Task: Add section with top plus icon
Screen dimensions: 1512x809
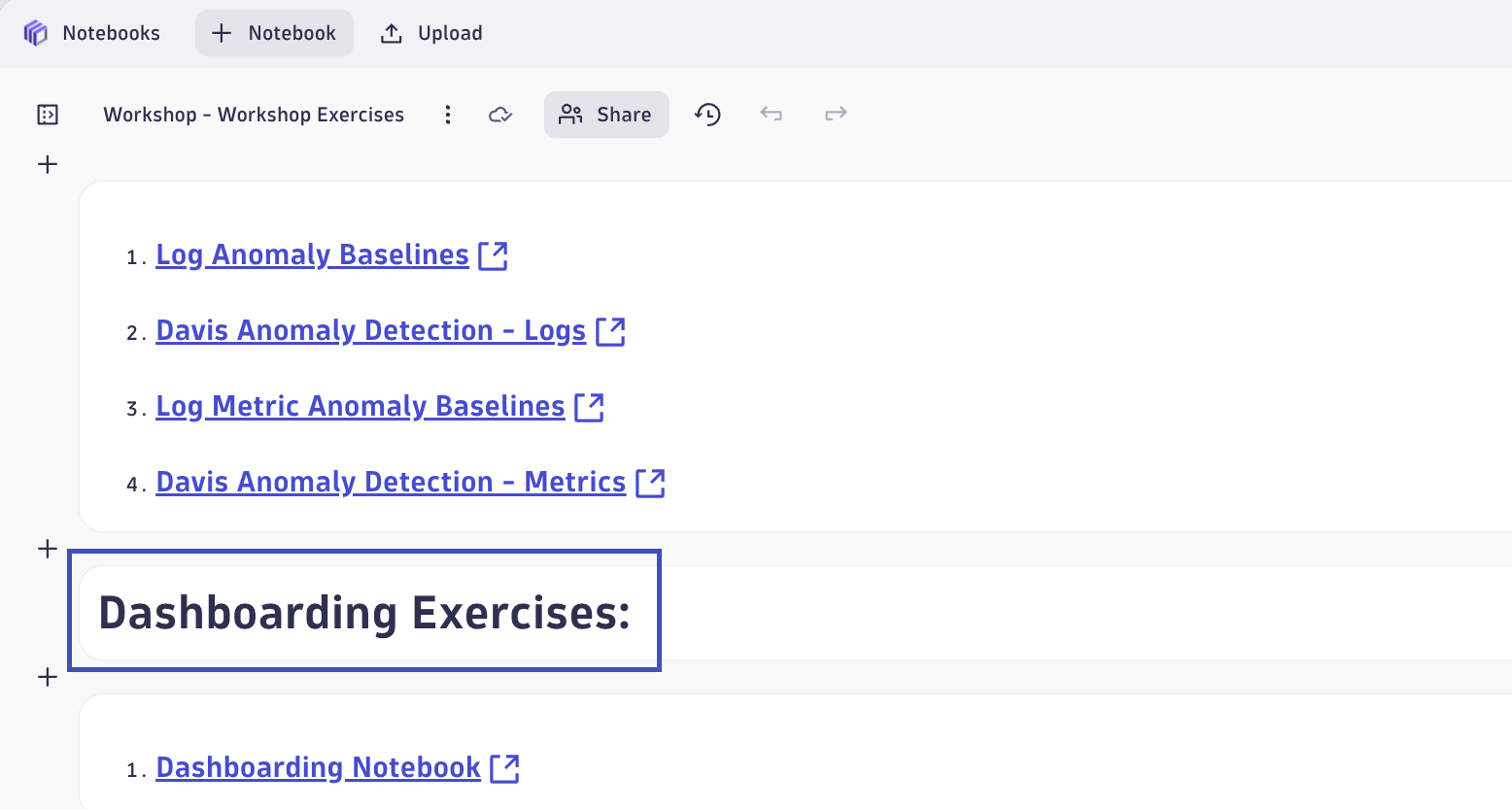Action: (x=48, y=164)
